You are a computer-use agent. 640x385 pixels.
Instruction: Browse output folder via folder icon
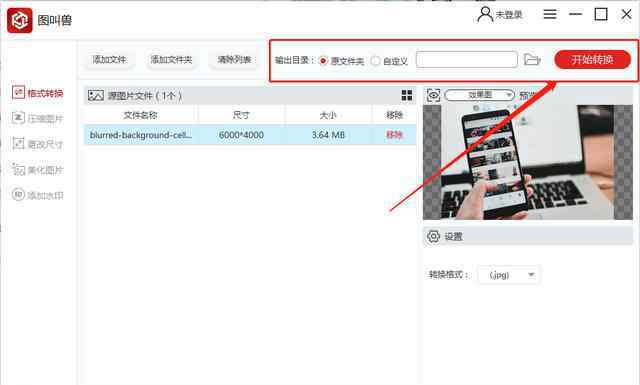(532, 60)
